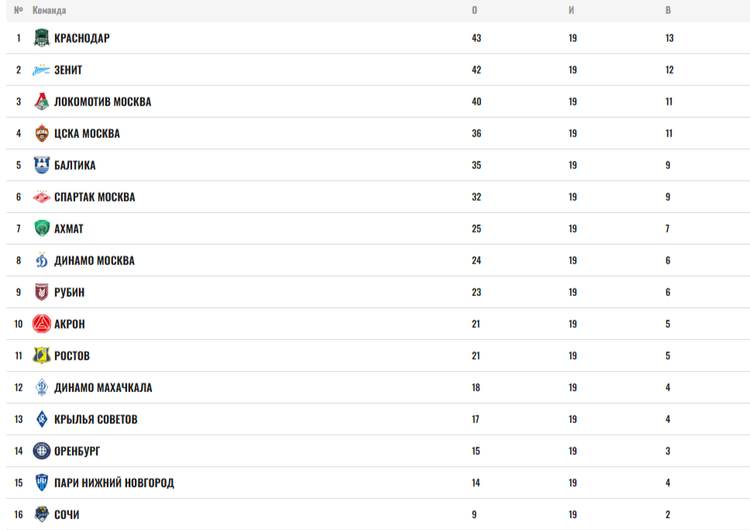Sort table by the И games column header

[x=572, y=11]
